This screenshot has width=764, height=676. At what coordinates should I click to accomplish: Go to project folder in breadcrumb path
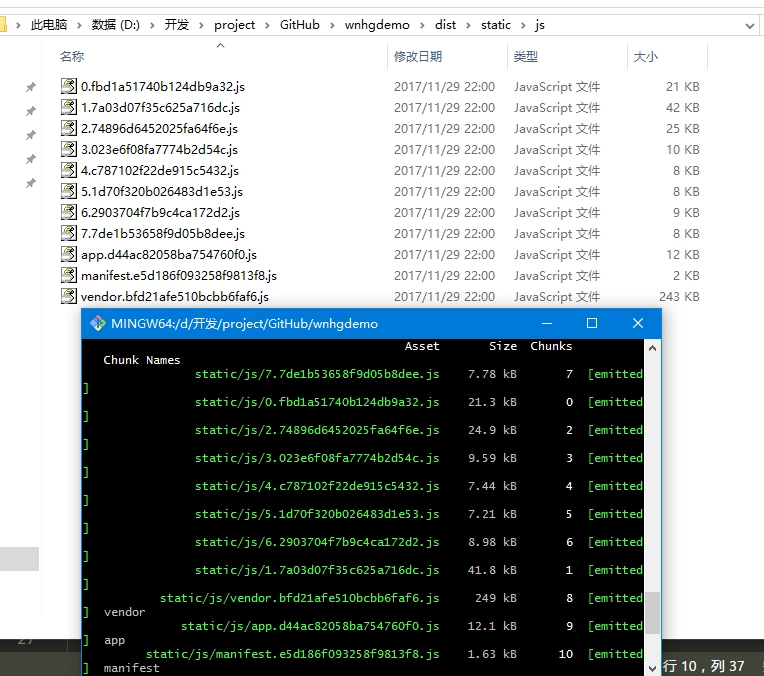click(234, 25)
